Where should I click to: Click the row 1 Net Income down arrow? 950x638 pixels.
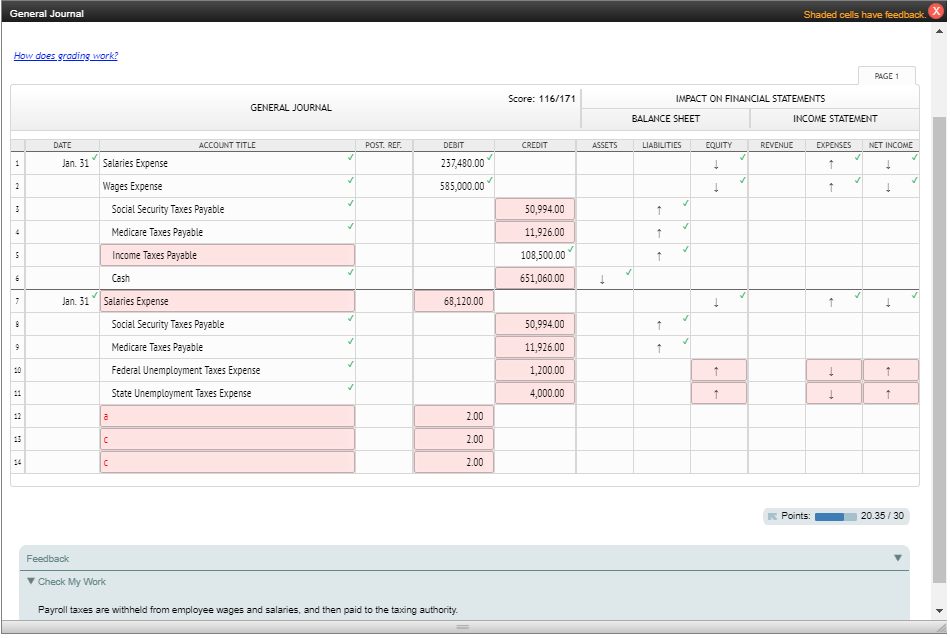pos(888,164)
